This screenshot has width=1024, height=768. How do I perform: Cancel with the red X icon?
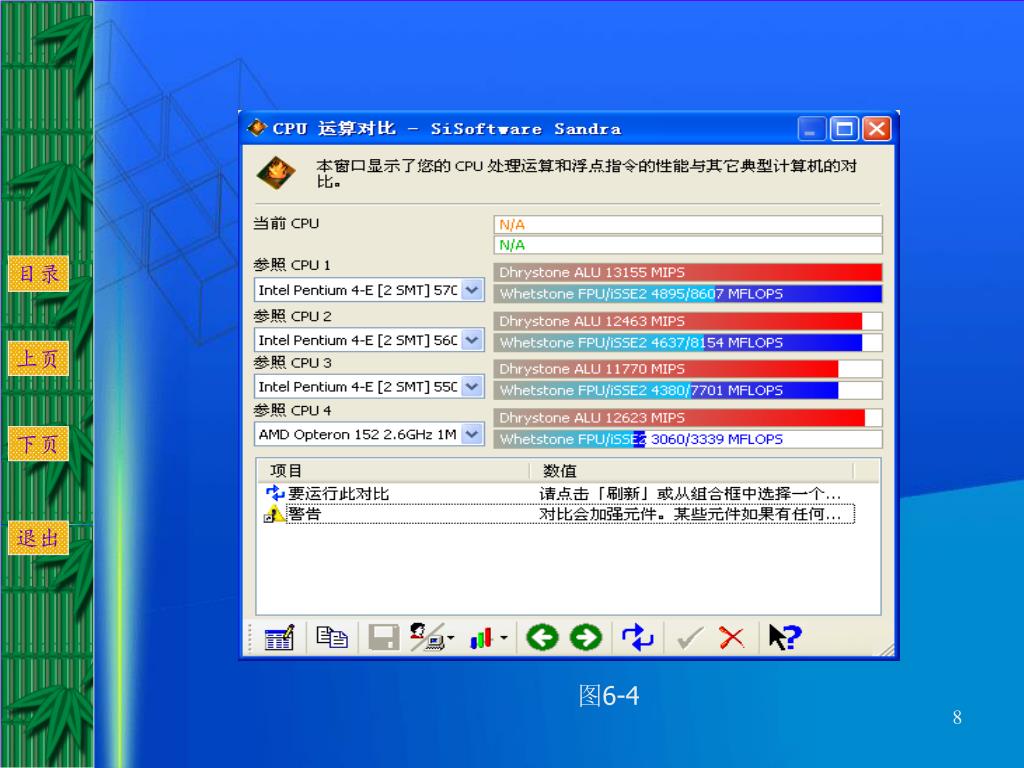click(731, 637)
